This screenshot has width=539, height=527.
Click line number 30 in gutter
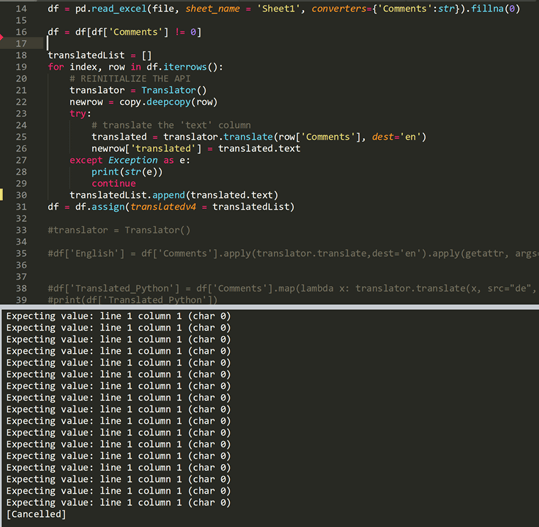21,195
